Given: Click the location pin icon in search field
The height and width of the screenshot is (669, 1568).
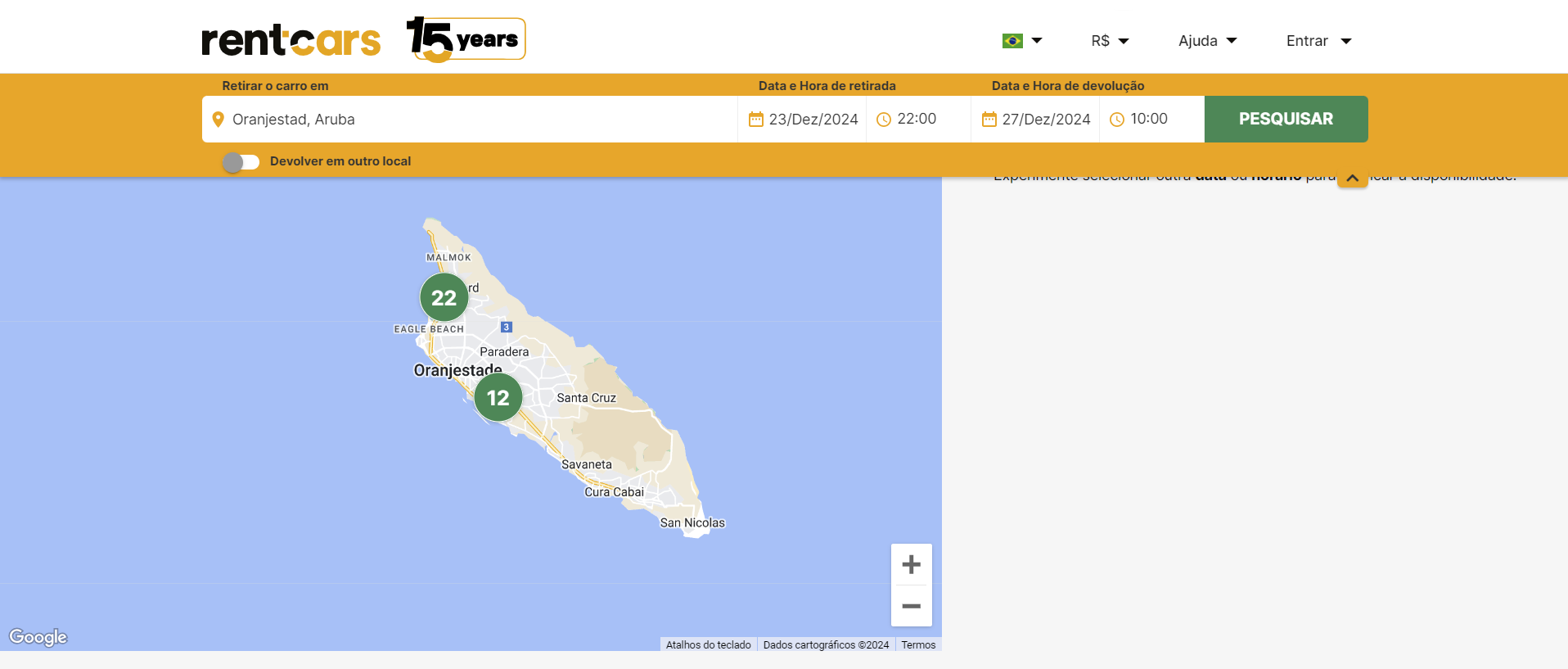Looking at the screenshot, I should pos(218,120).
